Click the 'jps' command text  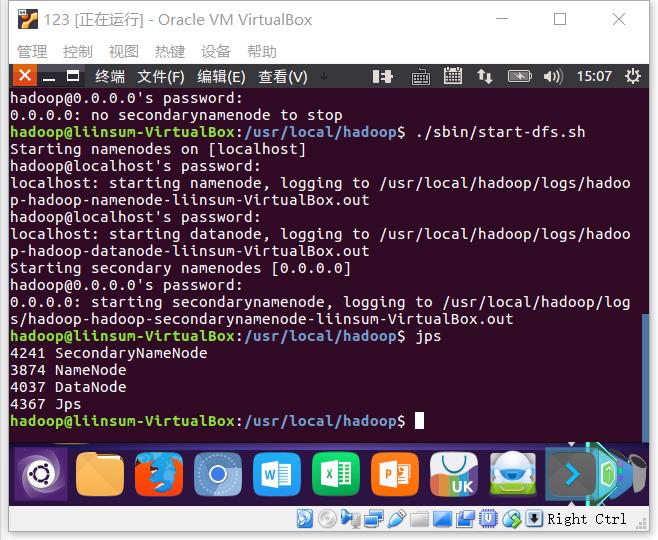428,336
